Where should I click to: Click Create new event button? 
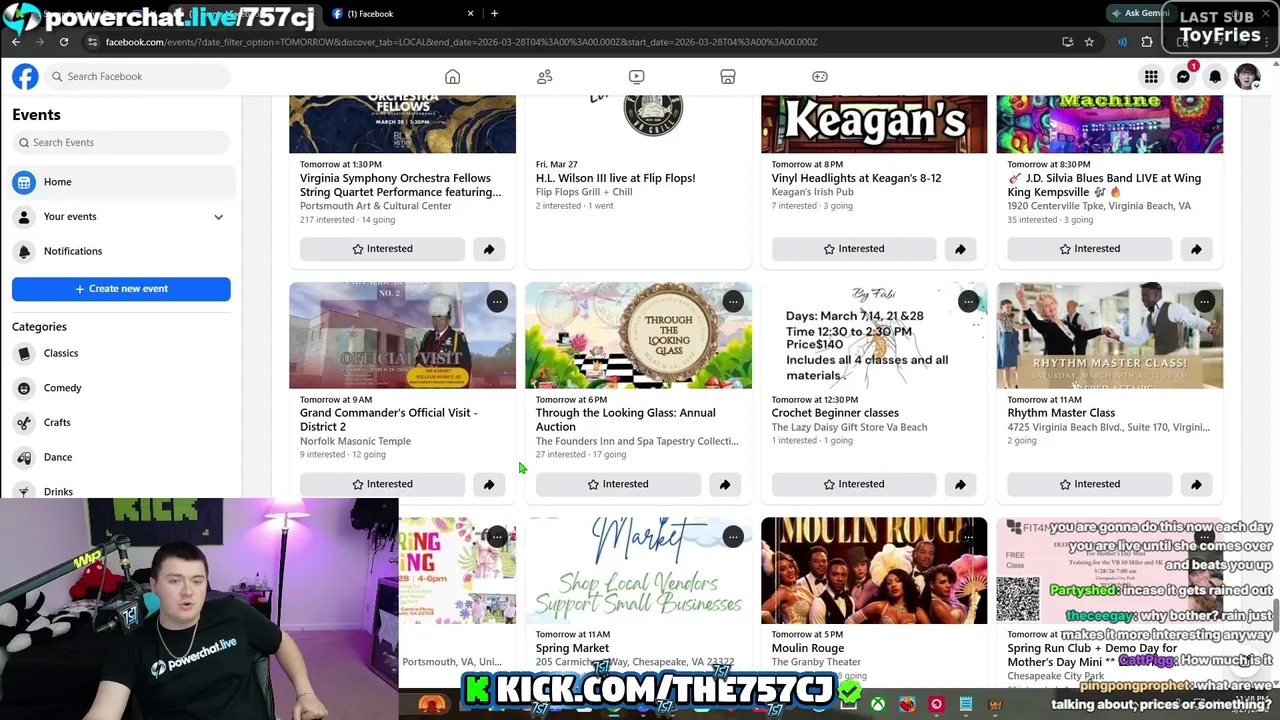click(121, 289)
